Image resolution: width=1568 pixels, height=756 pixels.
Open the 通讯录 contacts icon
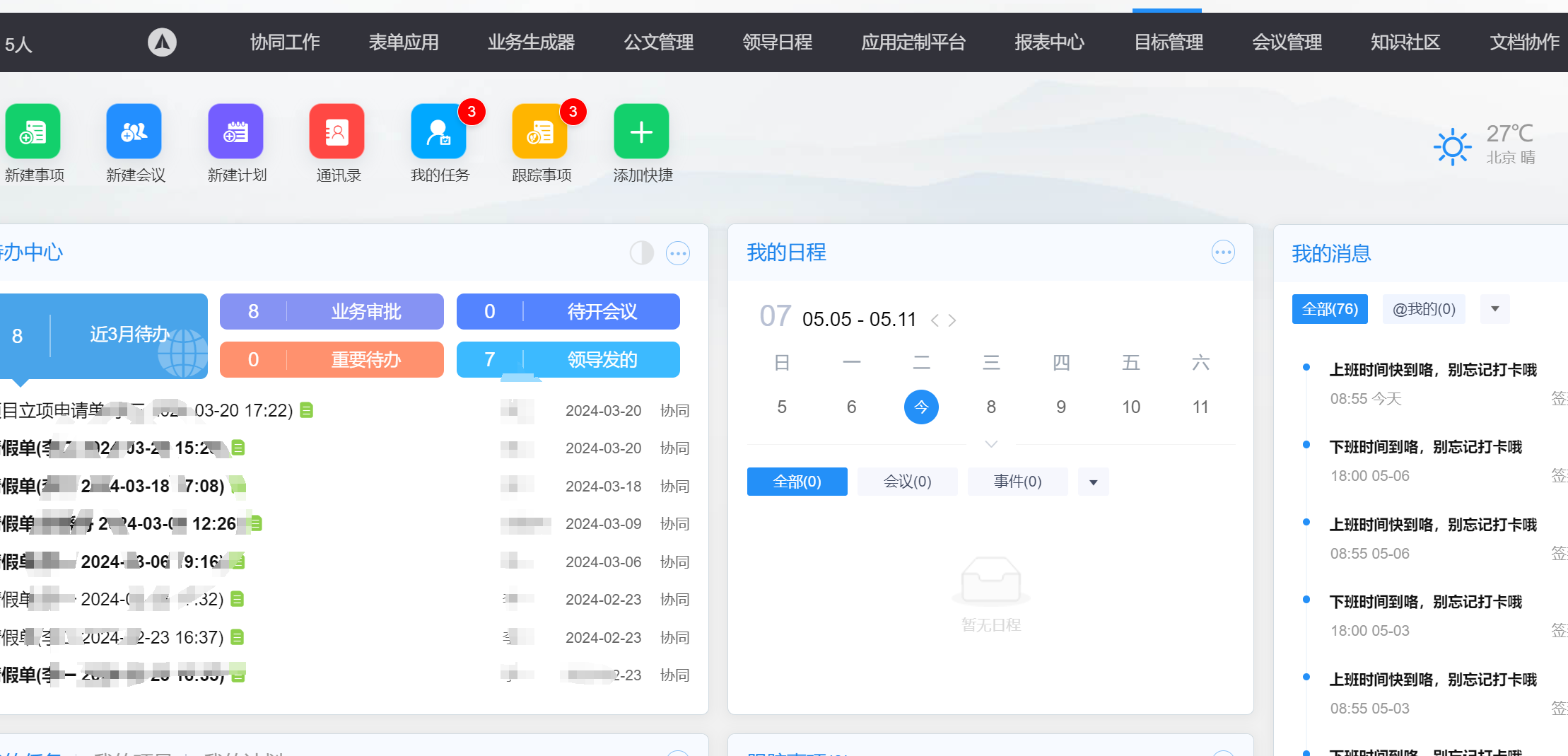(337, 132)
